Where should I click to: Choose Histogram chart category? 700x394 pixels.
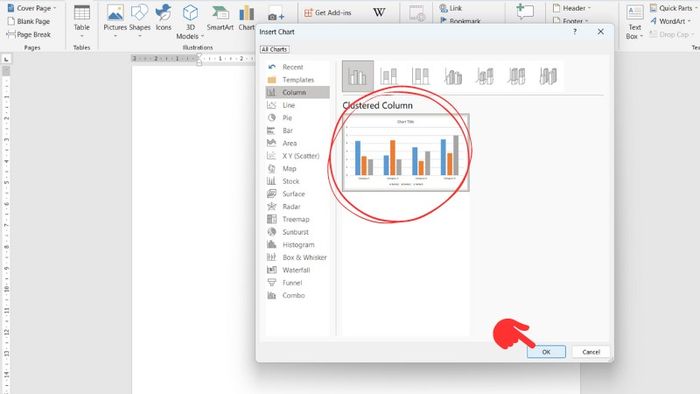(297, 245)
